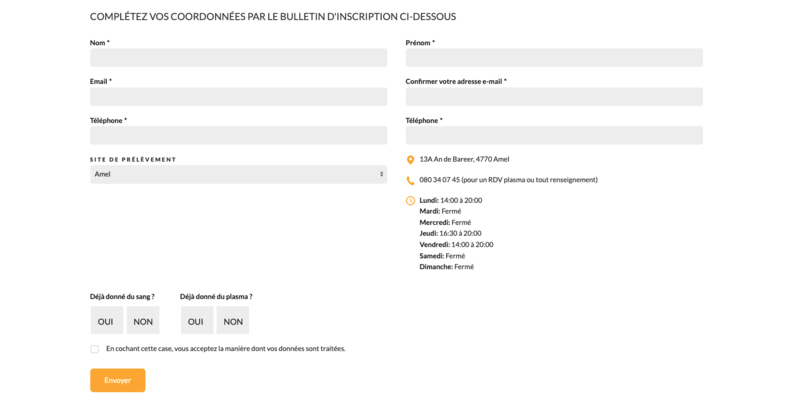Focus the Nom input field
800x403 pixels.
coord(238,58)
